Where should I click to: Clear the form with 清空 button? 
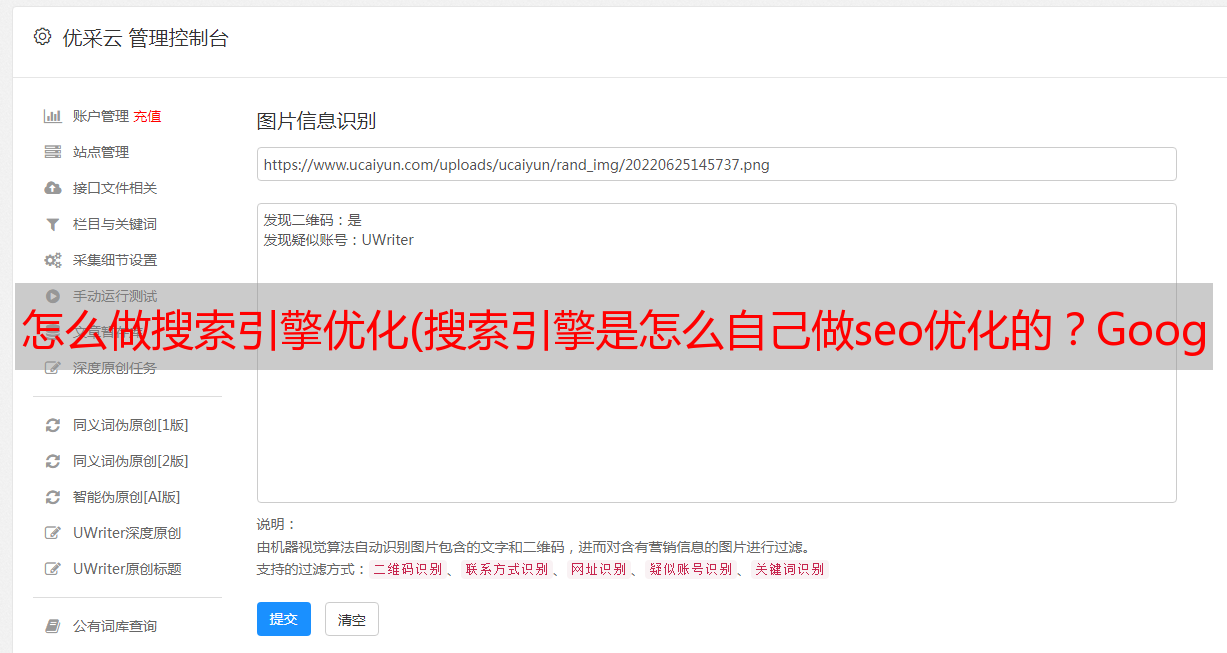pyautogui.click(x=352, y=619)
